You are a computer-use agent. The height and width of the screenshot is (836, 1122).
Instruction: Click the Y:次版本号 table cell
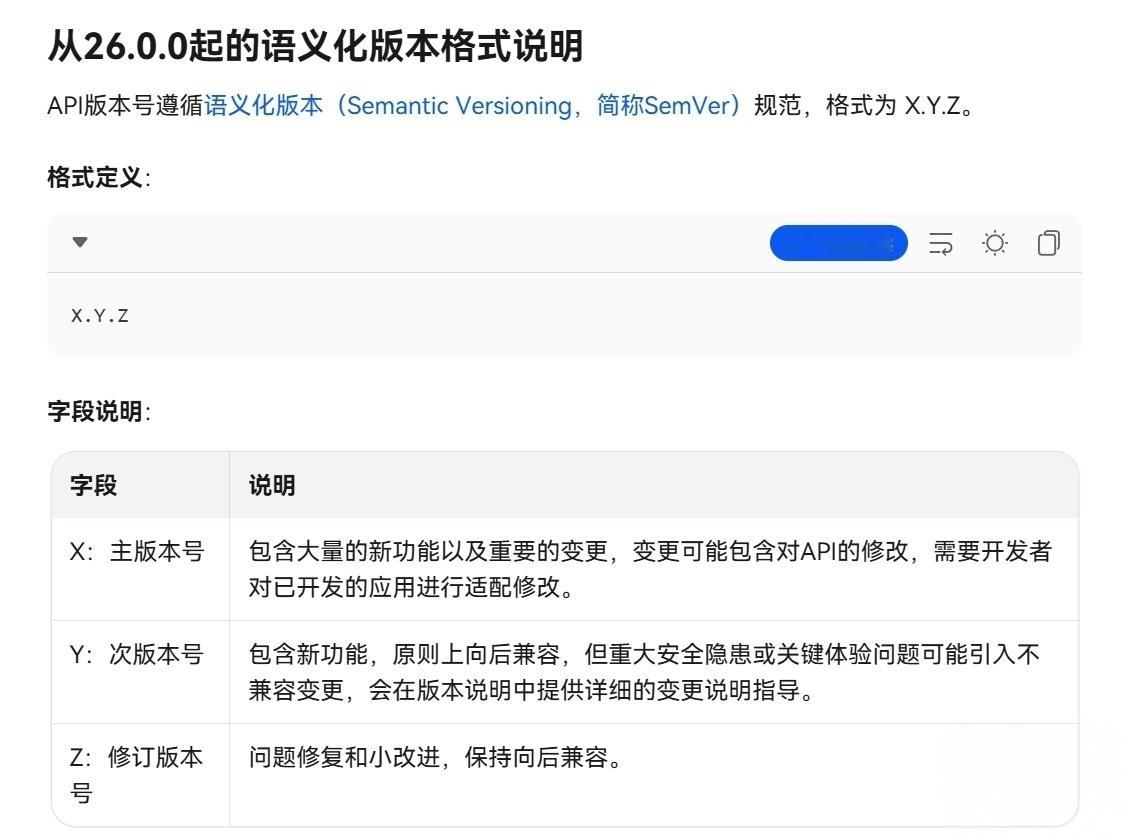137,654
